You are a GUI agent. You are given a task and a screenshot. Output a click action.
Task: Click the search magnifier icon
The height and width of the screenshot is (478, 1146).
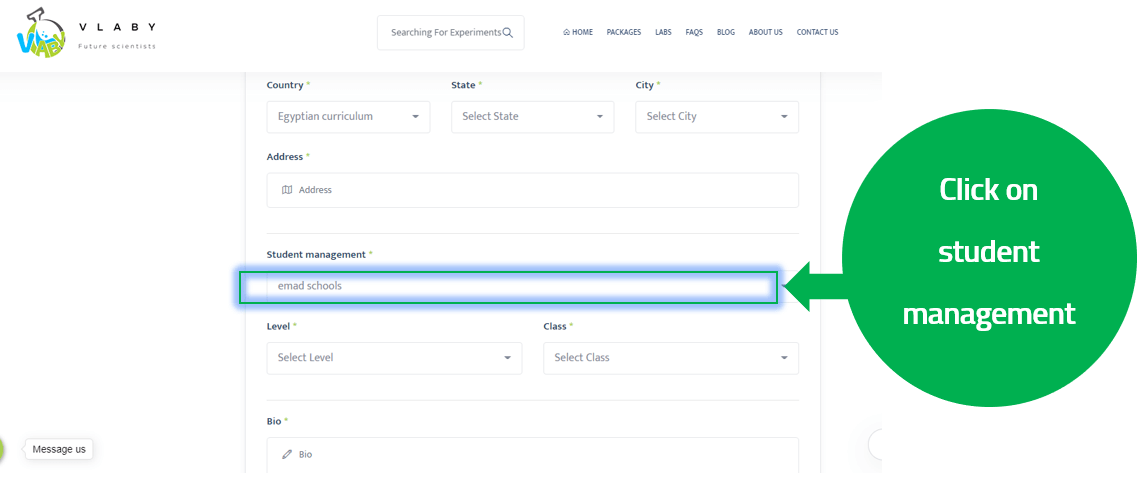click(x=508, y=32)
